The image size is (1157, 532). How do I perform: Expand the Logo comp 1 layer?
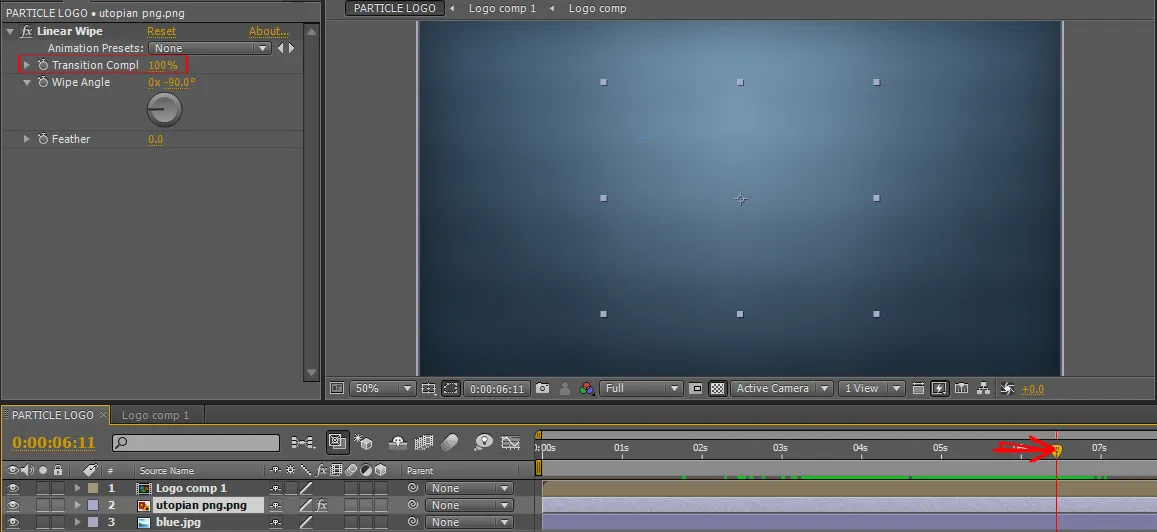[x=77, y=488]
